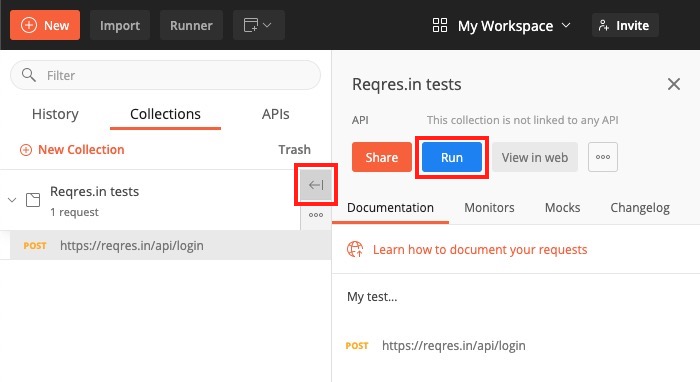Click the orange New button

(x=45, y=25)
